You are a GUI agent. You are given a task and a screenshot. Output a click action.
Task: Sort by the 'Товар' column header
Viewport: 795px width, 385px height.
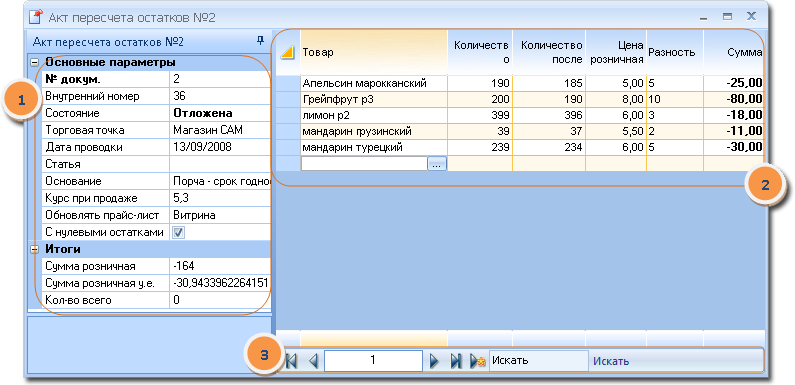(x=374, y=52)
